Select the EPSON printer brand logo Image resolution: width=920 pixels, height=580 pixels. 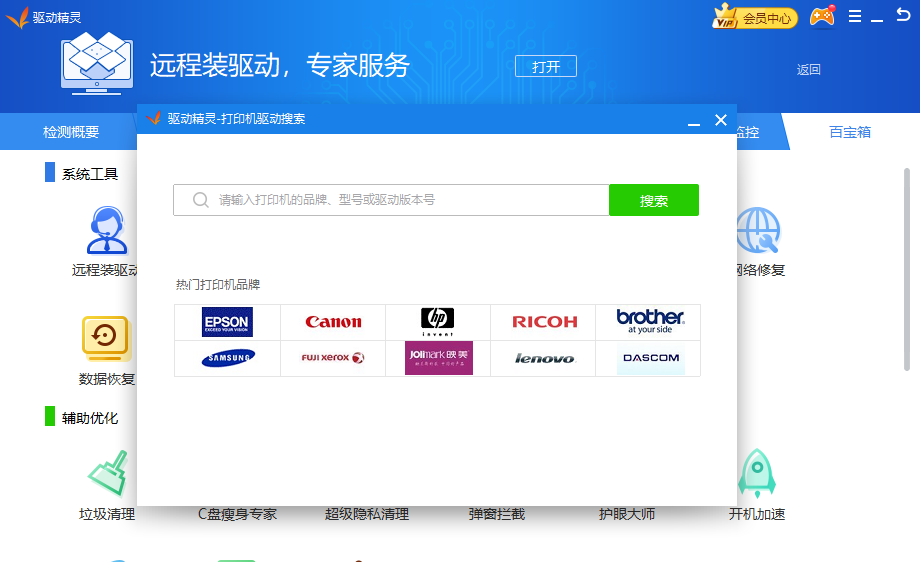click(227, 322)
